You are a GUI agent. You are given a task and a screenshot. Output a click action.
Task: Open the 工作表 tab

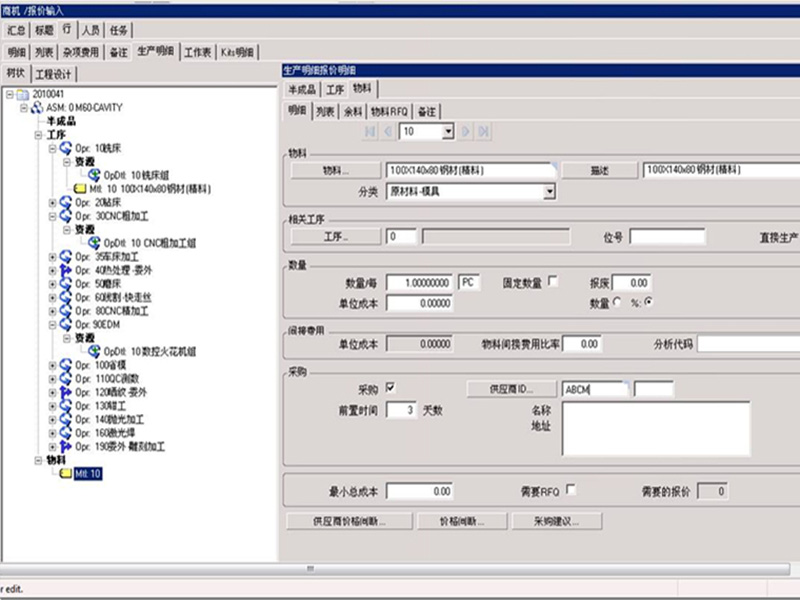pyautogui.click(x=198, y=52)
